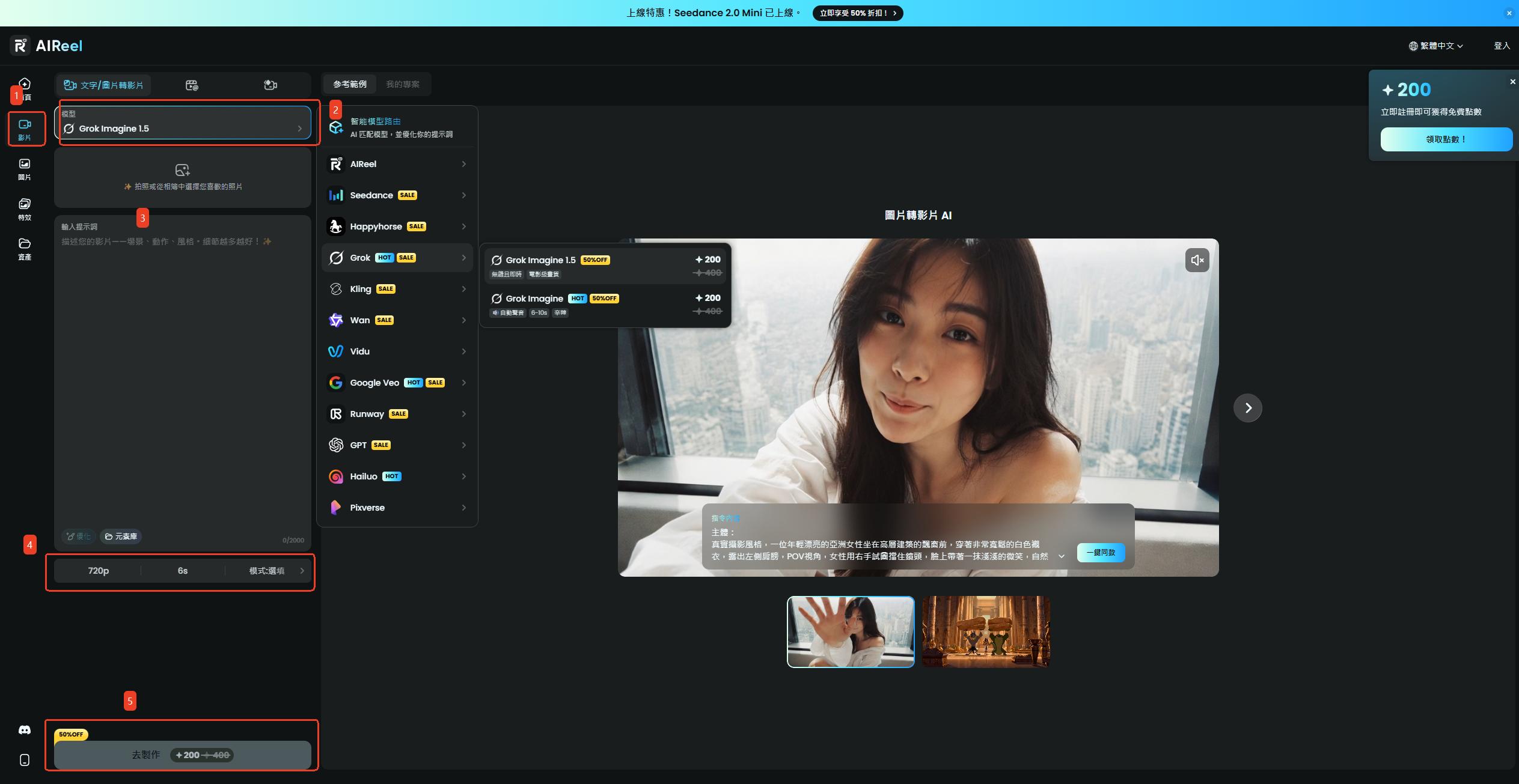The image size is (1519, 784).
Task: Click the Kling logo icon
Action: tap(335, 289)
